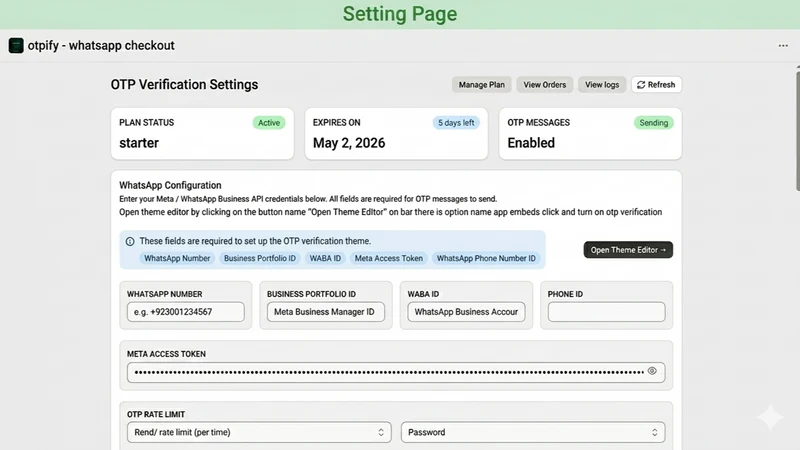Open the three-dot more options menu

point(783,45)
